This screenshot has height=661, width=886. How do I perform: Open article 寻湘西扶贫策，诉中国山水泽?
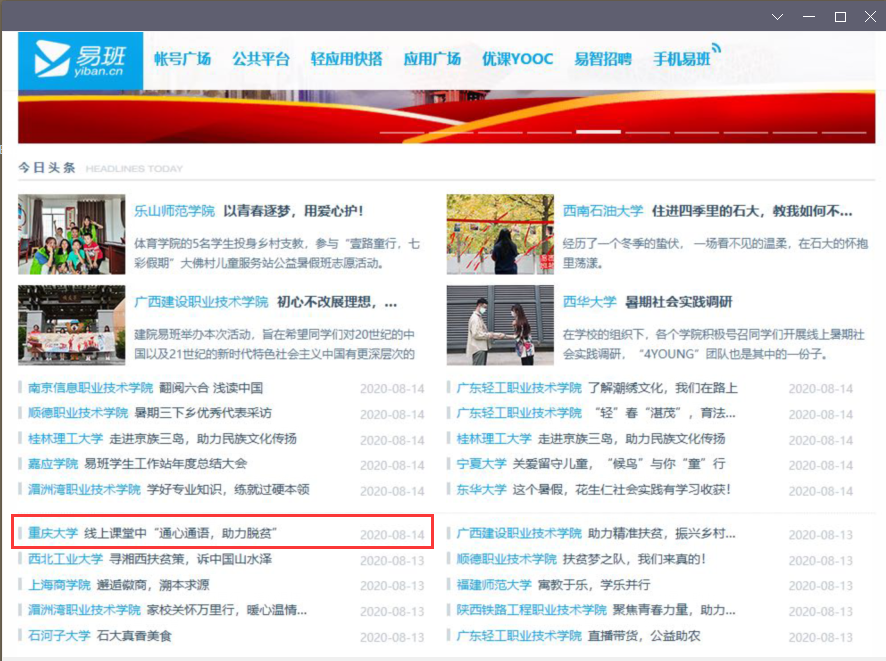point(190,559)
